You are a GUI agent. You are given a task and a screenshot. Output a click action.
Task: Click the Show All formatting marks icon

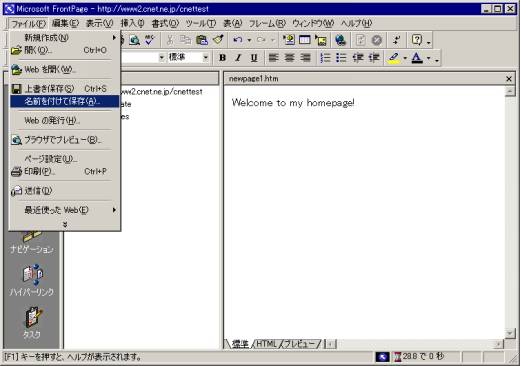397,40
